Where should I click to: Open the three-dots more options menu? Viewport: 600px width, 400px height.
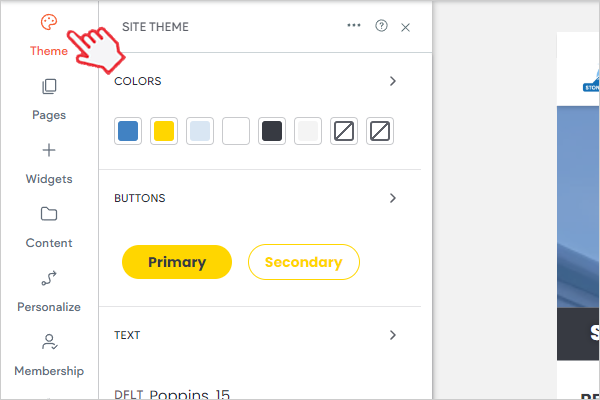point(354,26)
